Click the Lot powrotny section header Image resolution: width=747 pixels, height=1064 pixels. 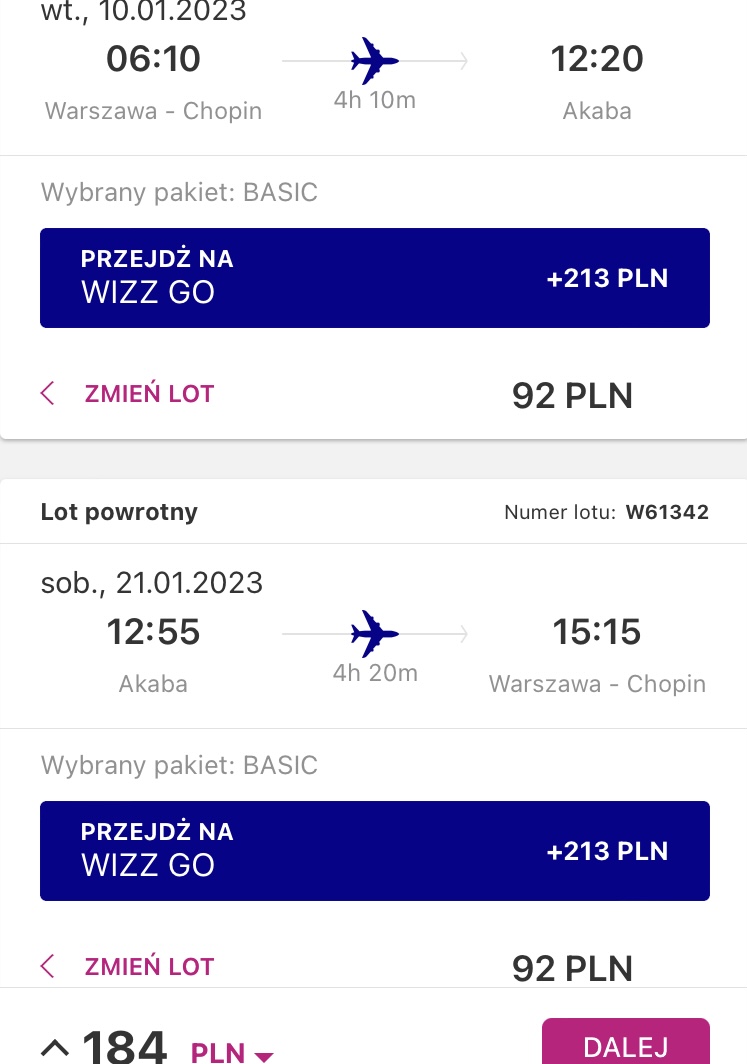pos(119,512)
